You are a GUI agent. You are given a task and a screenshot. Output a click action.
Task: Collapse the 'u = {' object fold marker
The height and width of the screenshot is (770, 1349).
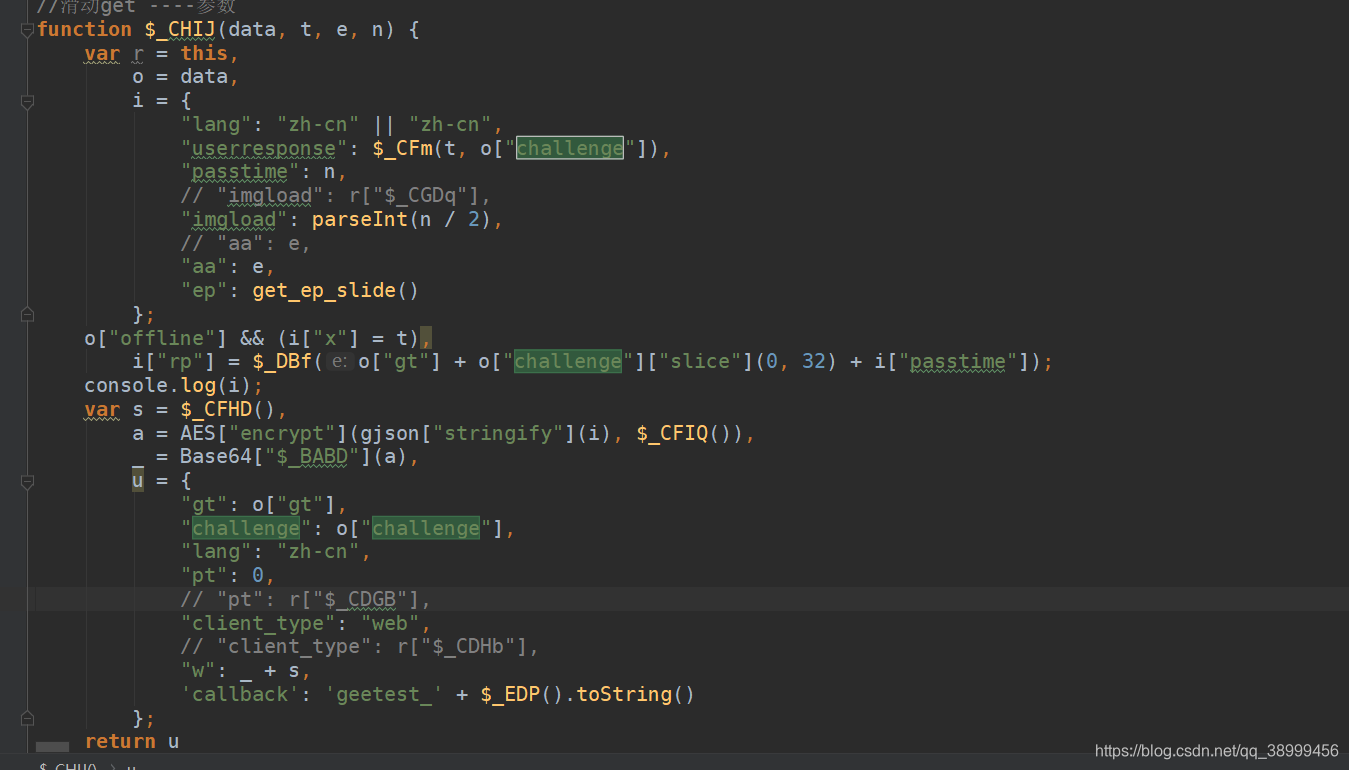pyautogui.click(x=27, y=481)
